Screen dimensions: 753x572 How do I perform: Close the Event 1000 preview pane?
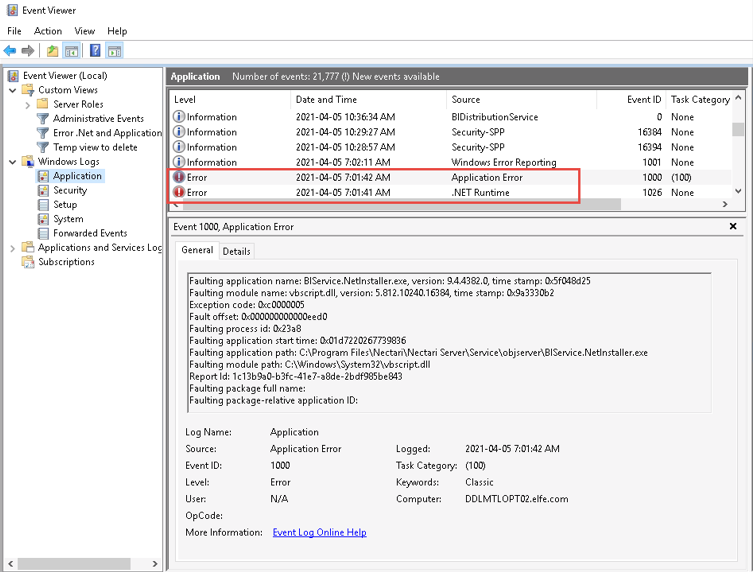[x=733, y=227]
